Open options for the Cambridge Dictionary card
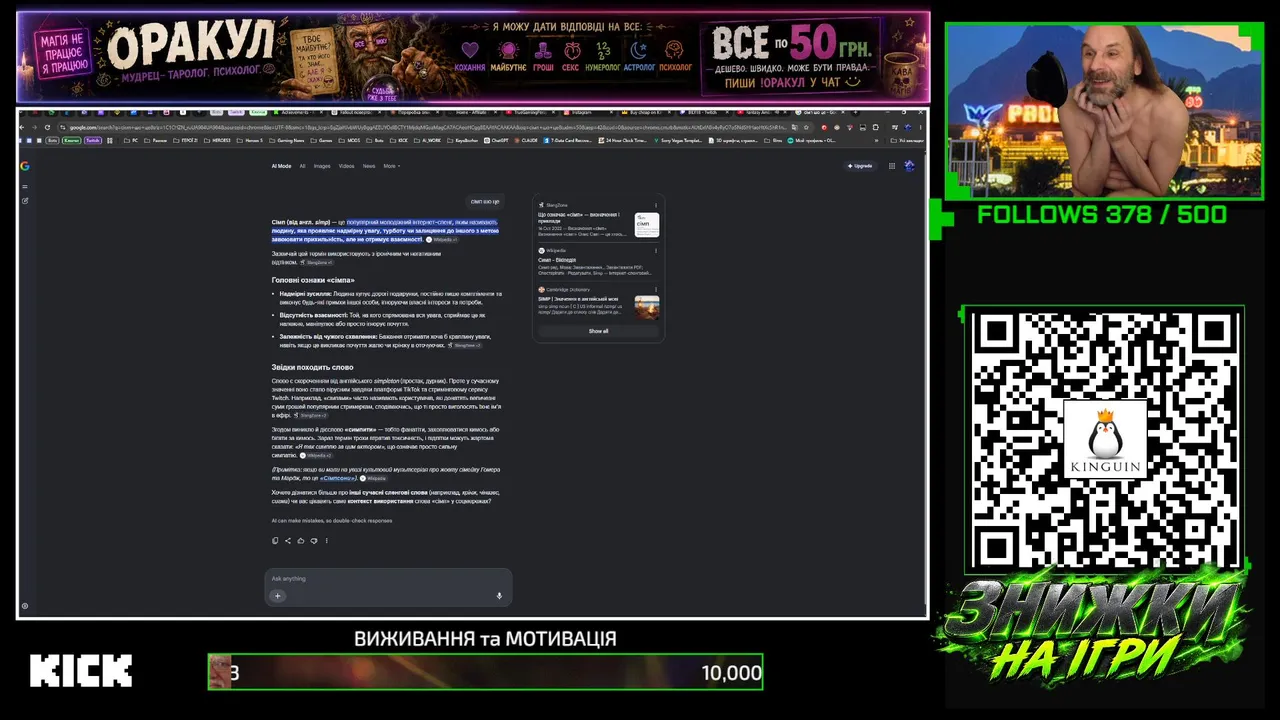Image resolution: width=1280 pixels, height=720 pixels. point(656,290)
